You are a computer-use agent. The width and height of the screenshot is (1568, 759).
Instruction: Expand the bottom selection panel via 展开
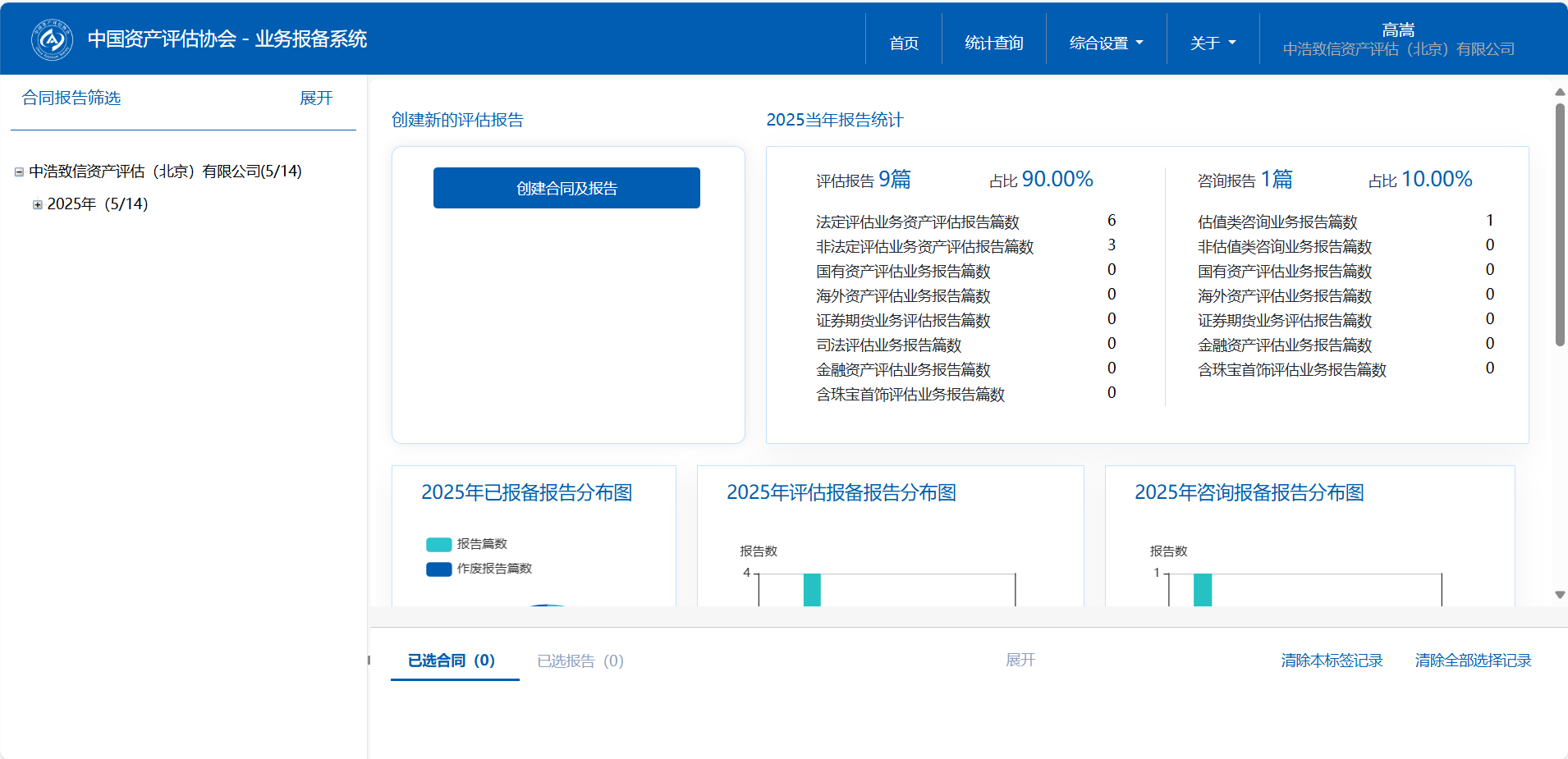click(x=1020, y=660)
